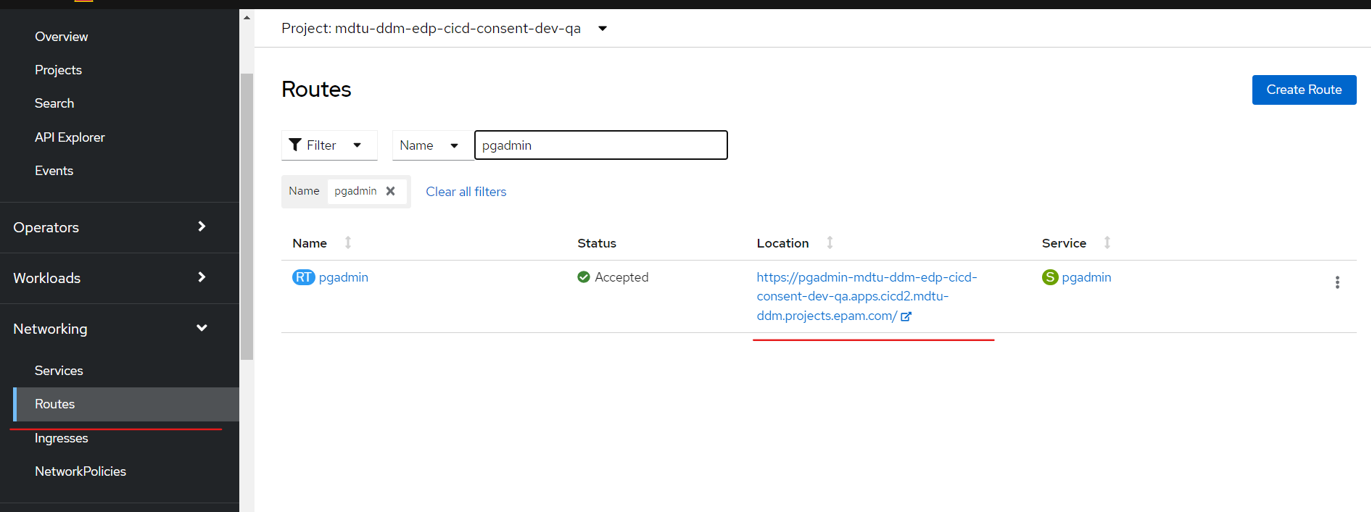Click the Accepted status text
Image resolution: width=1371 pixels, height=513 pixels.
tap(622, 277)
